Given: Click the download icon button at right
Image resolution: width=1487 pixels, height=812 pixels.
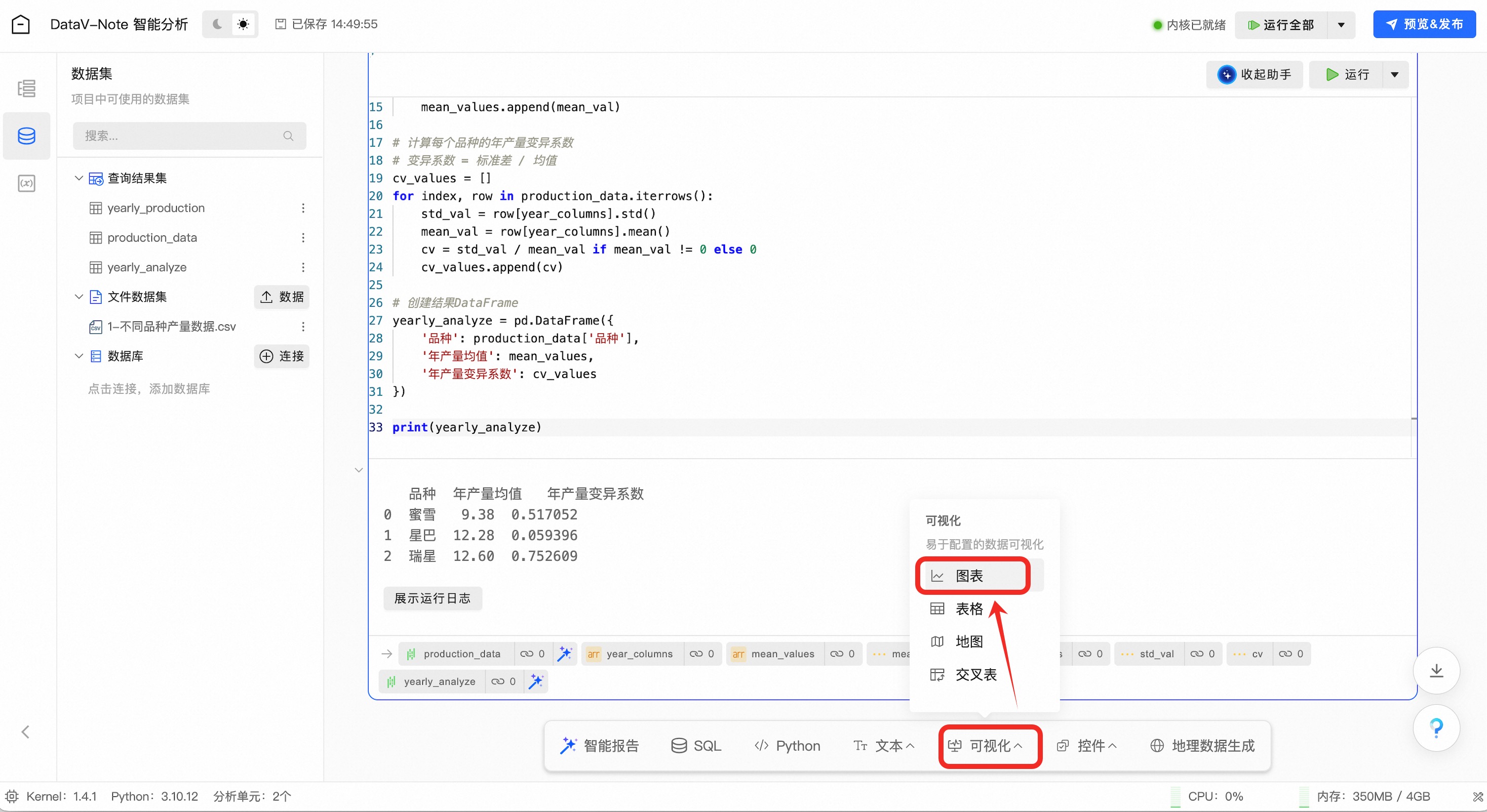Looking at the screenshot, I should click(x=1436, y=670).
